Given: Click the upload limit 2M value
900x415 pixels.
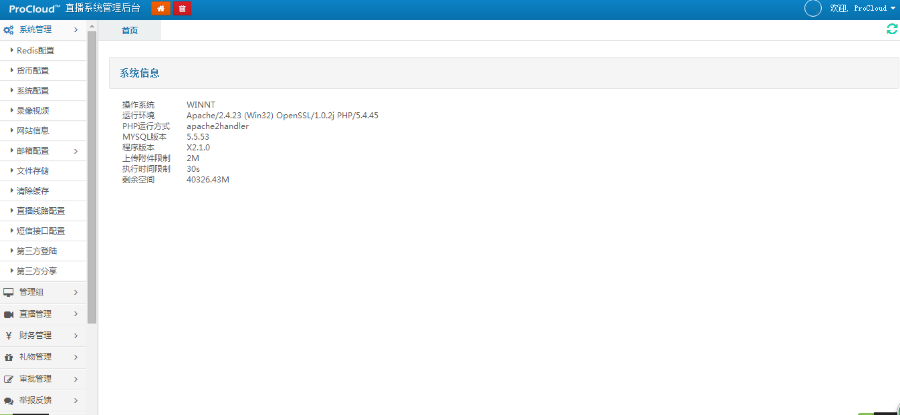Looking at the screenshot, I should 193,158.
